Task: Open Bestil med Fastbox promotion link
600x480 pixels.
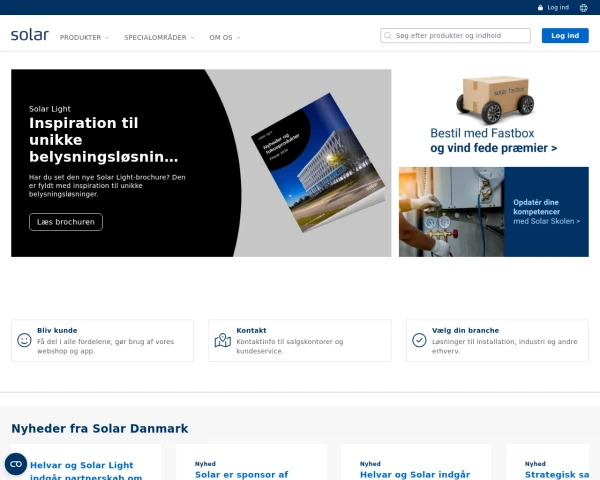Action: pyautogui.click(x=494, y=140)
